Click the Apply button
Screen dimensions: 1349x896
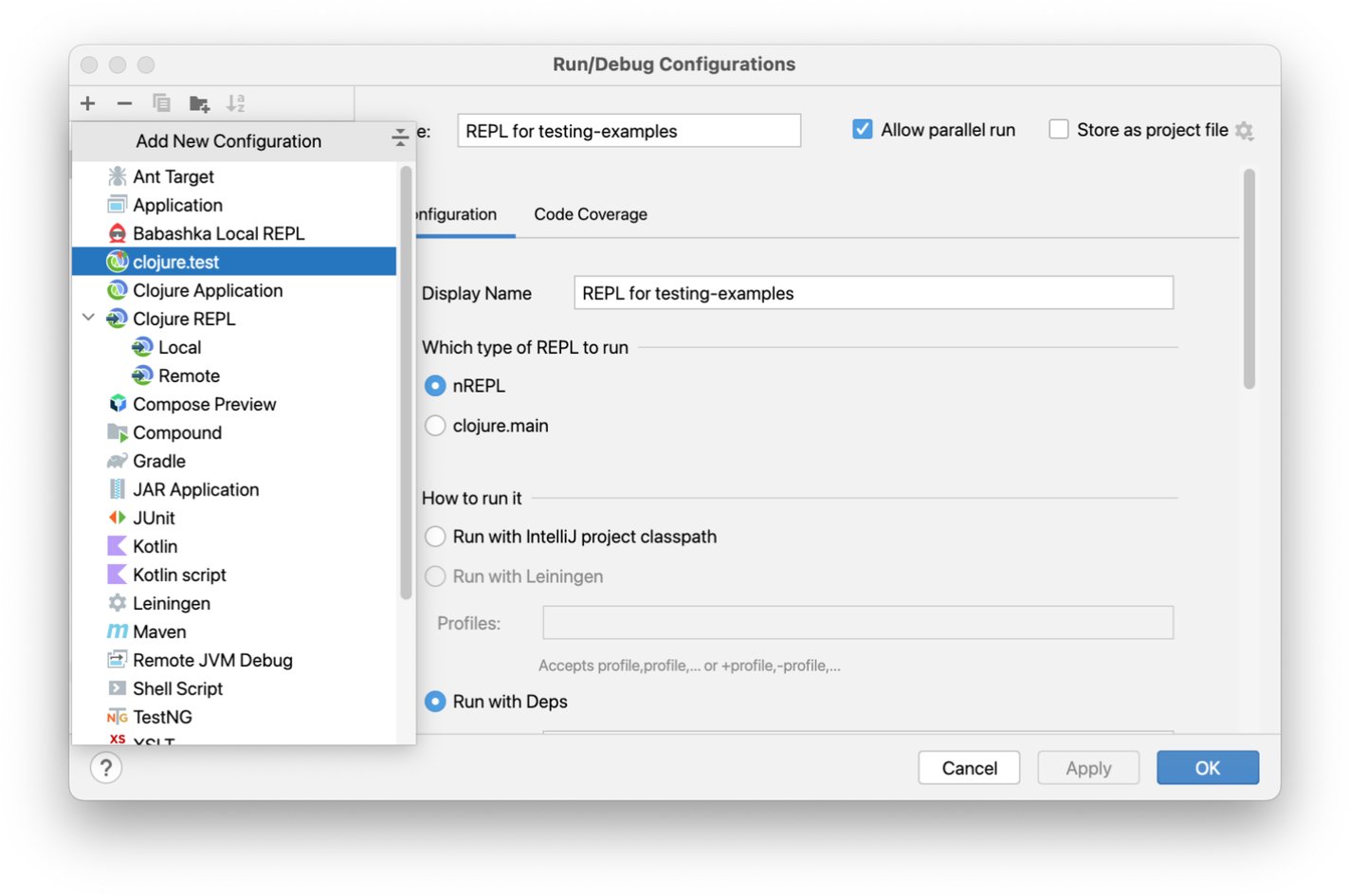tap(1088, 768)
